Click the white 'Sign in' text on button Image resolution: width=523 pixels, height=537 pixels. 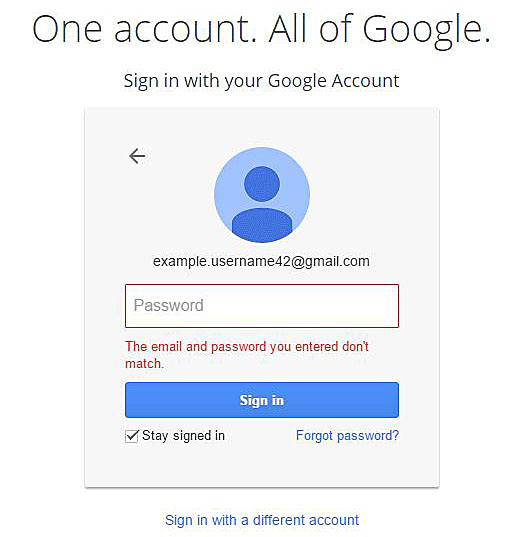tap(262, 401)
